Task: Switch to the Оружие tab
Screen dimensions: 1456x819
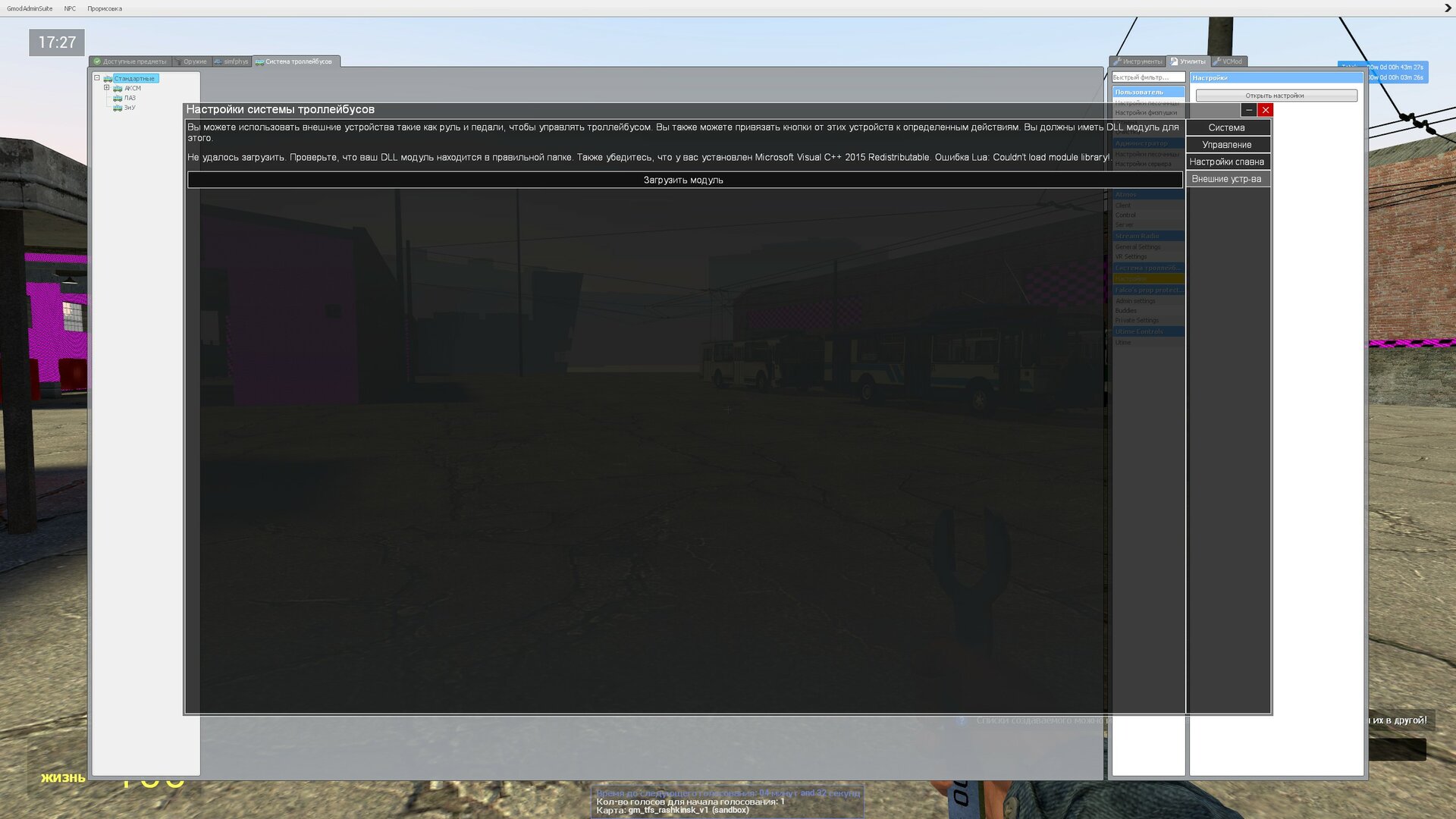Action: [194, 61]
